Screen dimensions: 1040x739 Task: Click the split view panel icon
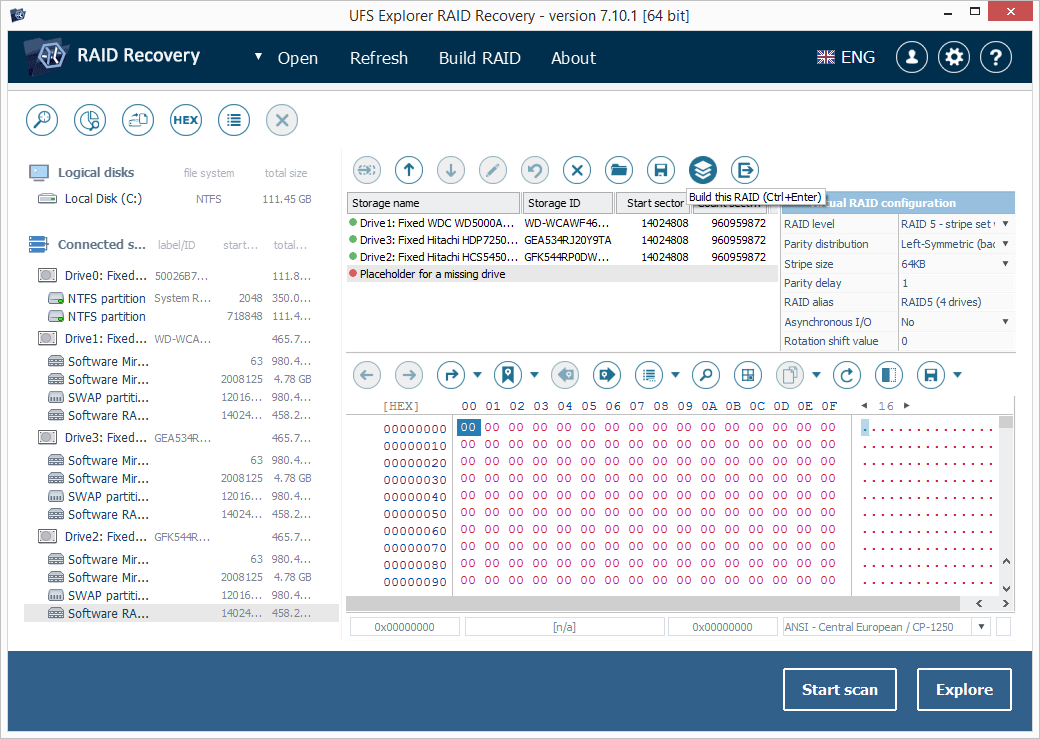click(x=889, y=375)
